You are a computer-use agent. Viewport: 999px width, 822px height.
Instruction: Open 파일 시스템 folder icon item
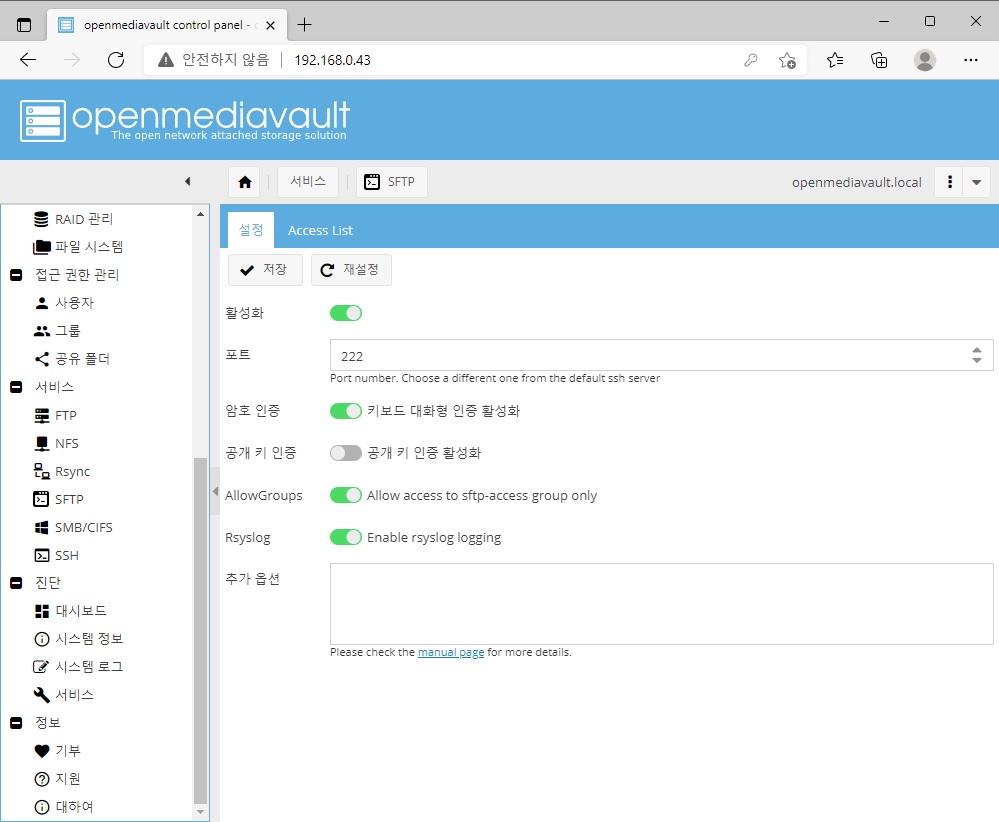pyautogui.click(x=78, y=247)
